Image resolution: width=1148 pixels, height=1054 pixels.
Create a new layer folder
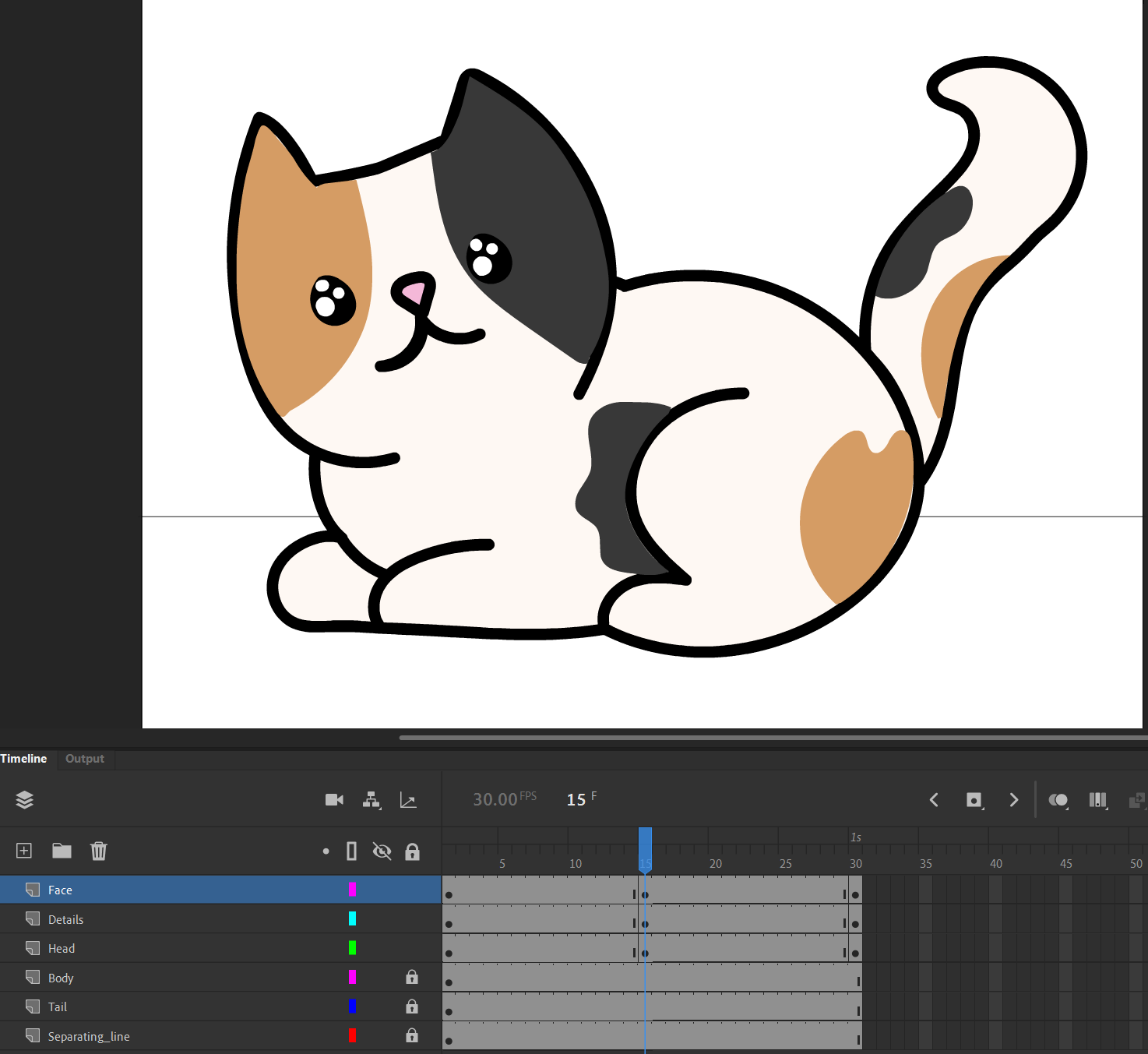[x=61, y=851]
